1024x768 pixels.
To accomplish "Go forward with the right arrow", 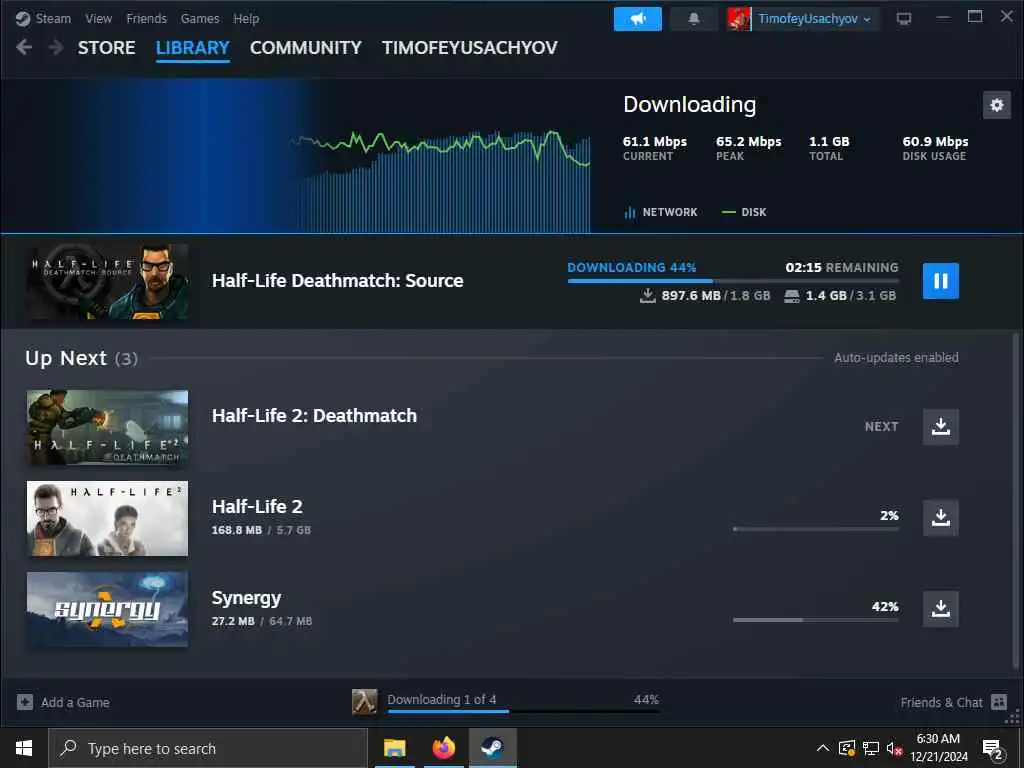I will click(x=56, y=48).
